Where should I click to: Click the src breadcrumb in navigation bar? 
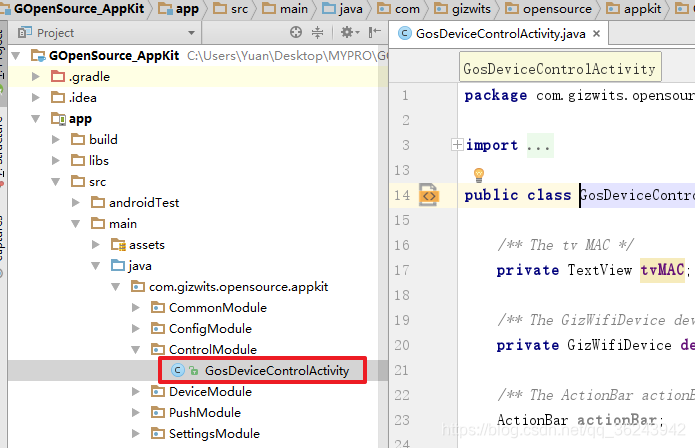230,9
